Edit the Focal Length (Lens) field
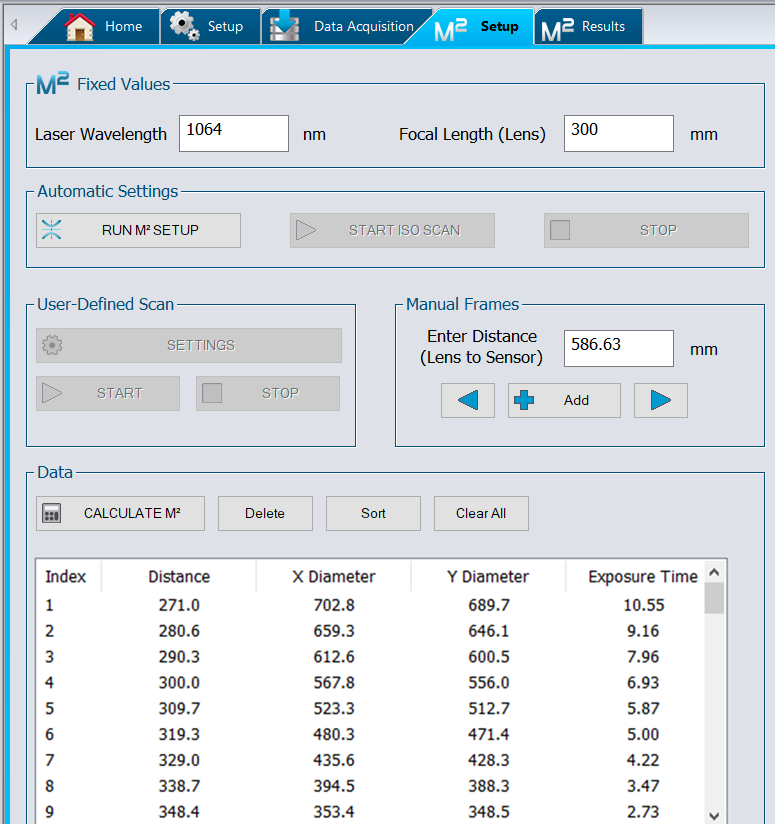The image size is (775, 824). [618, 133]
